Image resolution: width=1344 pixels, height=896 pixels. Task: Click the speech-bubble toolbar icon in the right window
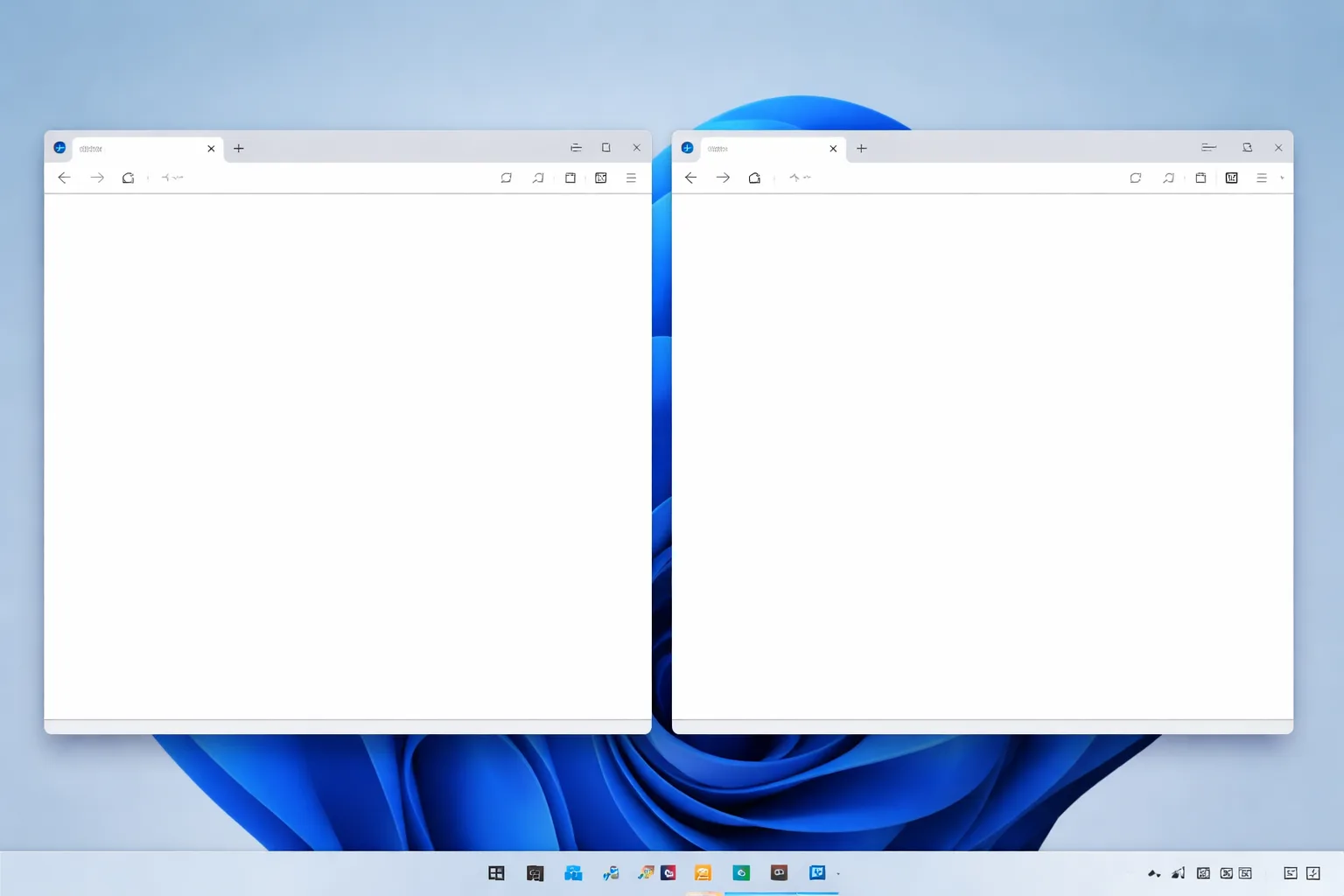(1136, 178)
